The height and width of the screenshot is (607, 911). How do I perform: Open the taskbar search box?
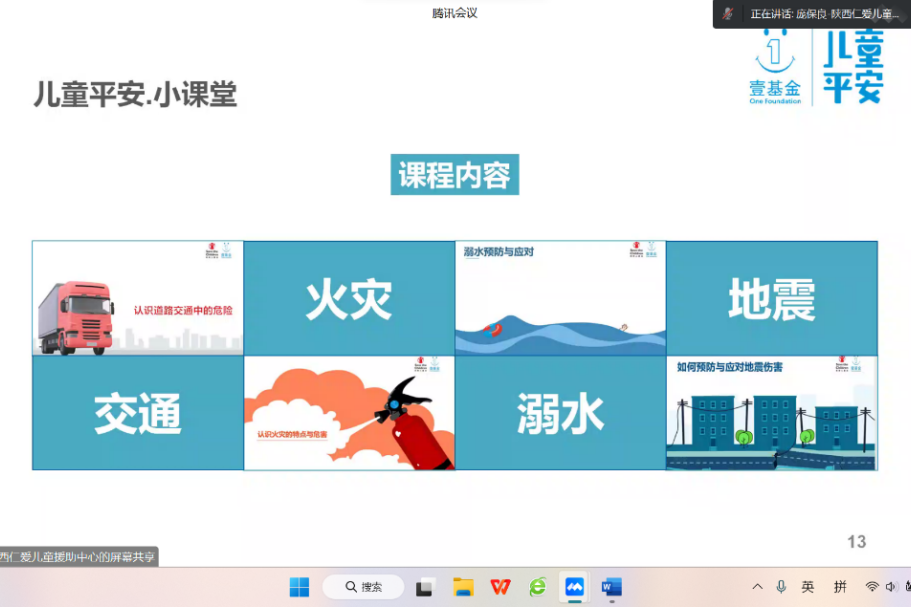coord(363,587)
